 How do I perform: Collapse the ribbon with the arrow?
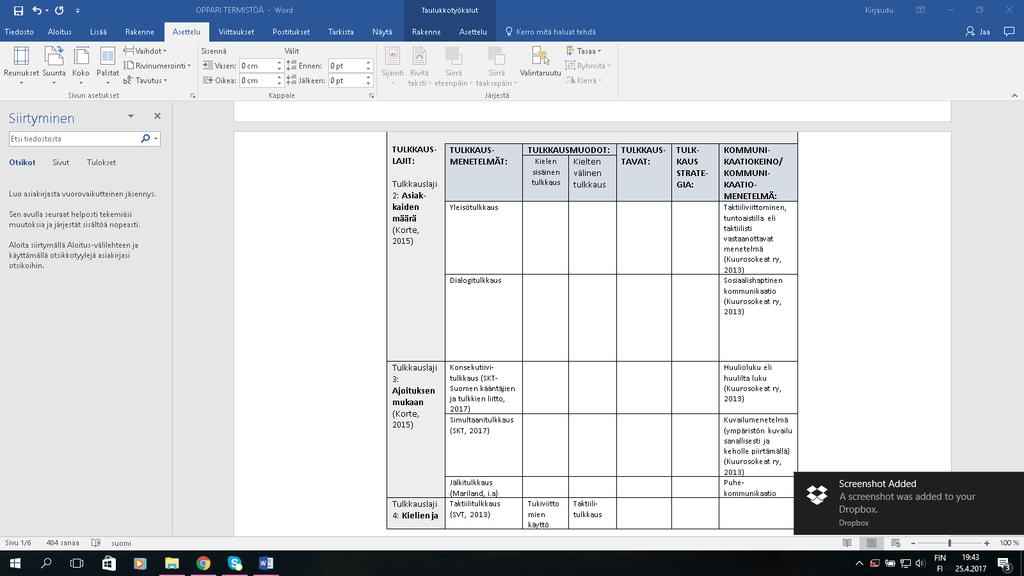(x=1014, y=95)
